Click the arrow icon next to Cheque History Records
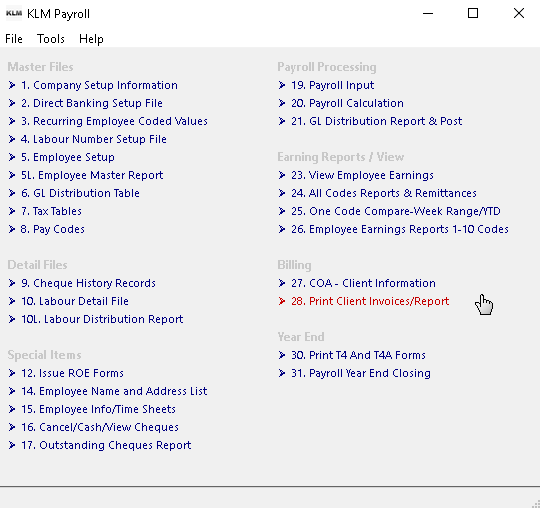Viewport: 540px width, 508px height. pyautogui.click(x=12, y=283)
